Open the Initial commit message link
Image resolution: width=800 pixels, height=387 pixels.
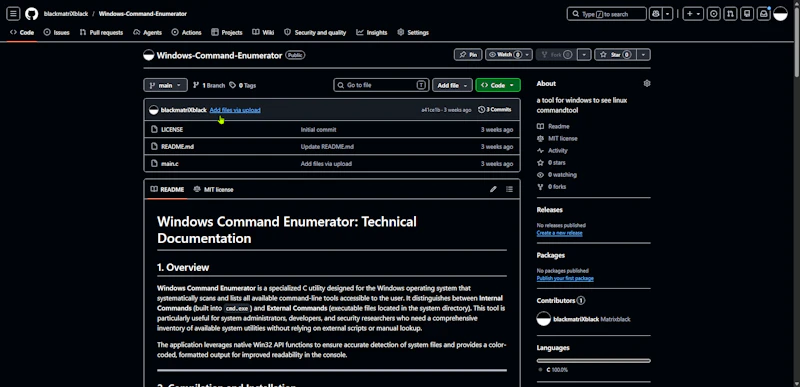pos(318,130)
